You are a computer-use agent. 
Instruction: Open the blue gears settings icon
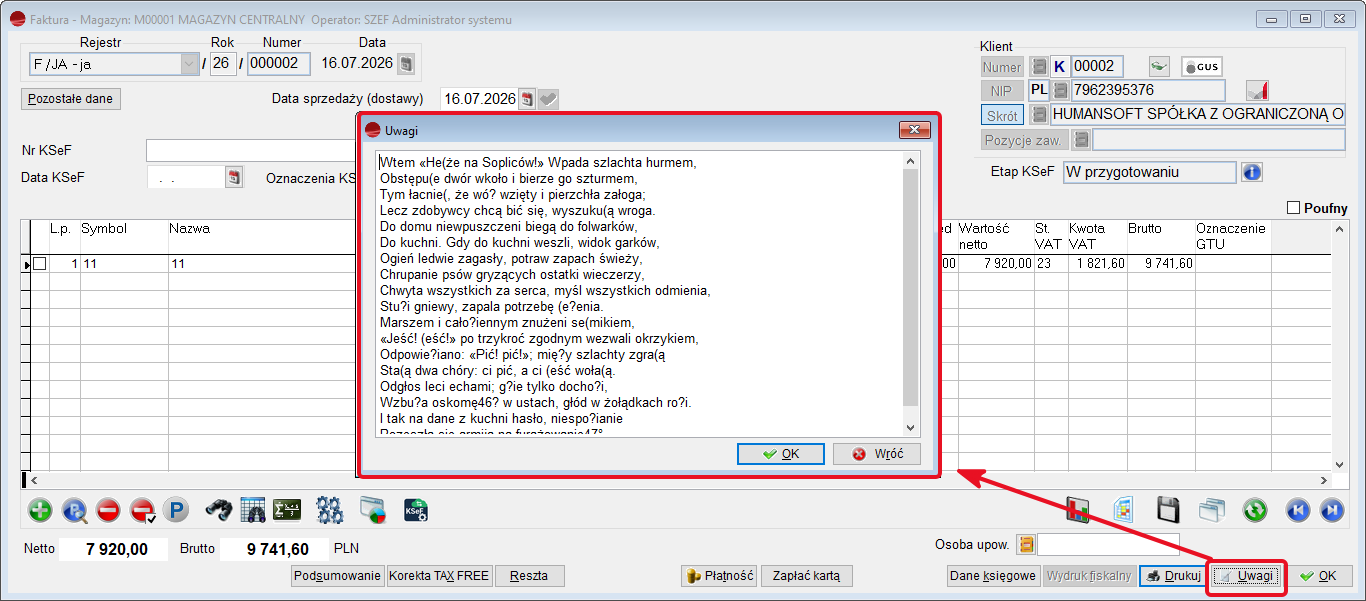click(x=330, y=510)
